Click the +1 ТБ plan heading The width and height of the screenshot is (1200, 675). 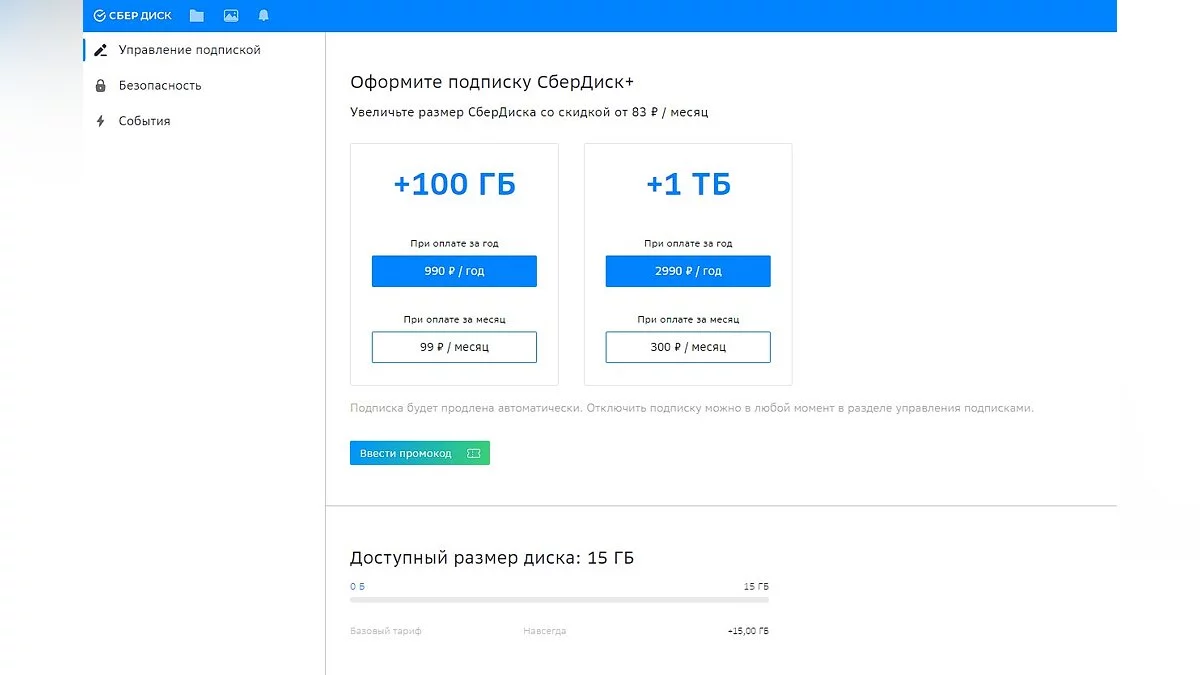688,185
